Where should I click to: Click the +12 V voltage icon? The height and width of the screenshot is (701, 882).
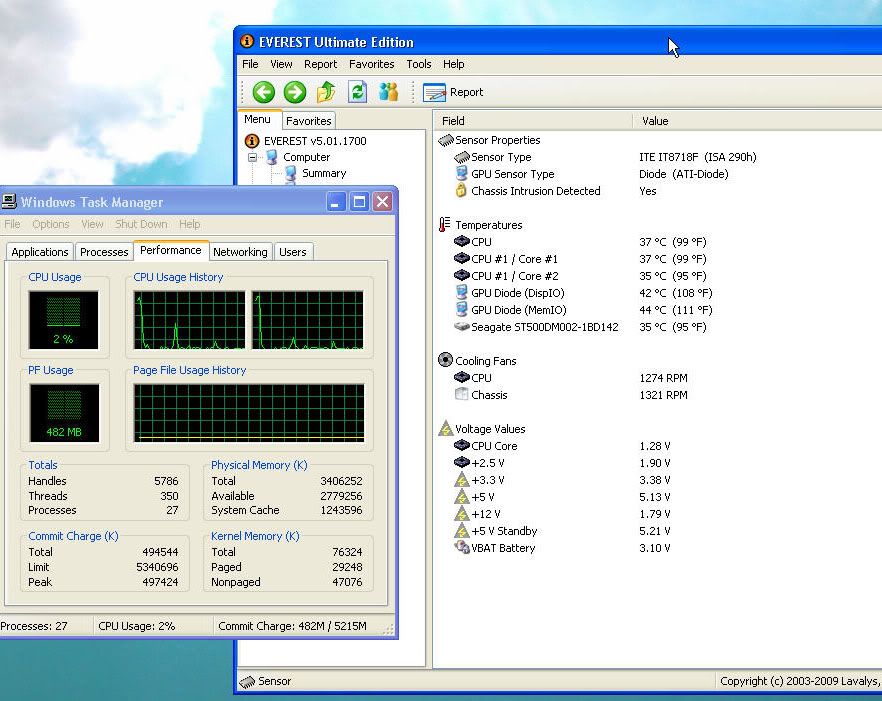(461, 514)
